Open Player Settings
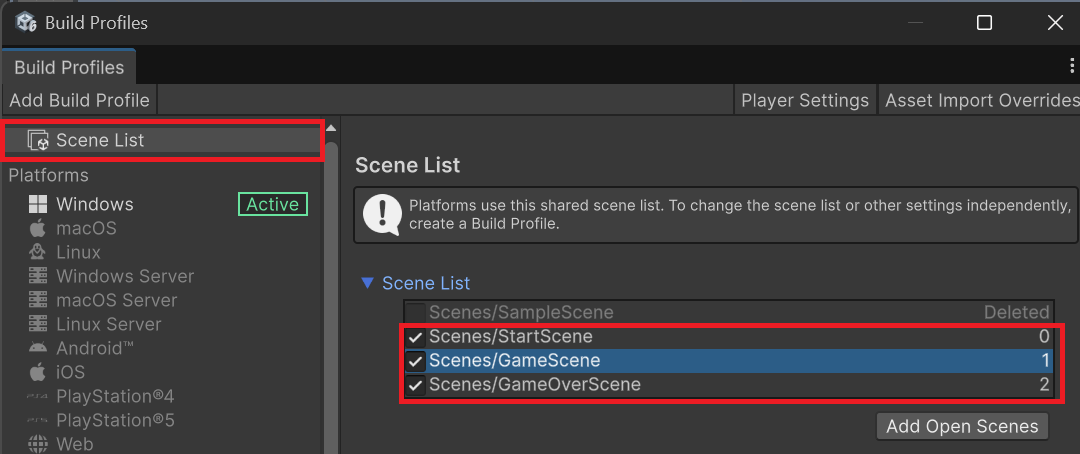The width and height of the screenshot is (1080, 454). pyautogui.click(x=805, y=101)
